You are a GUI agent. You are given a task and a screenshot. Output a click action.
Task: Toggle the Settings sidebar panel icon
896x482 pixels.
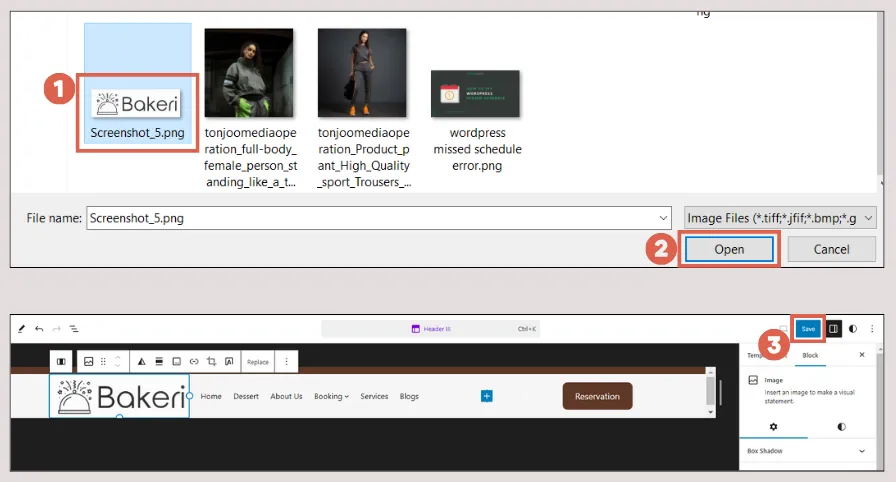tap(833, 329)
